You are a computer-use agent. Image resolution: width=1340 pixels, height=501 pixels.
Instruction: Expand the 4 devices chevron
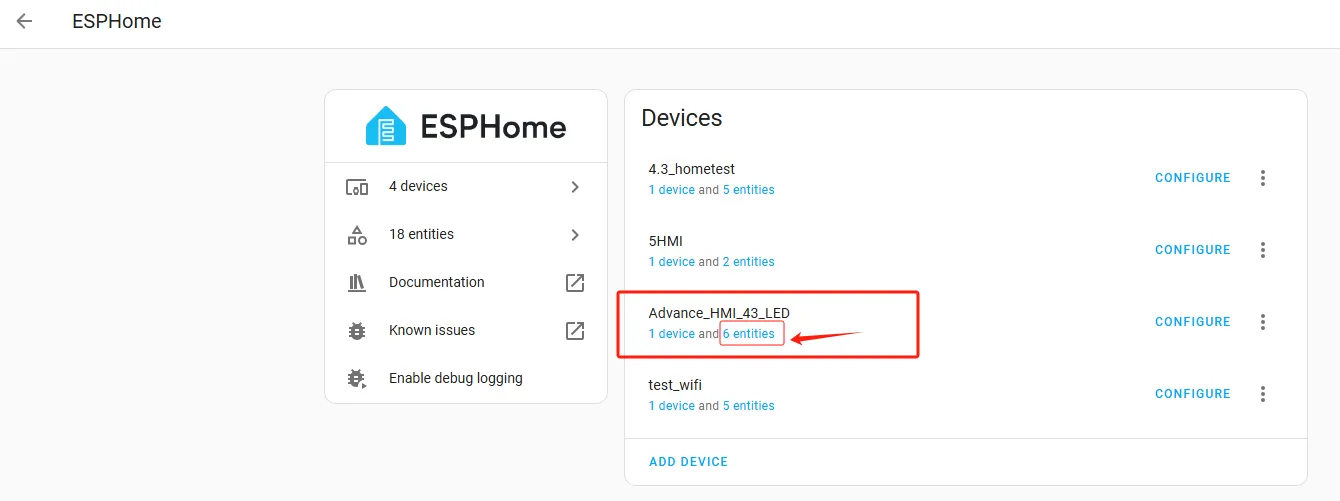(x=575, y=187)
